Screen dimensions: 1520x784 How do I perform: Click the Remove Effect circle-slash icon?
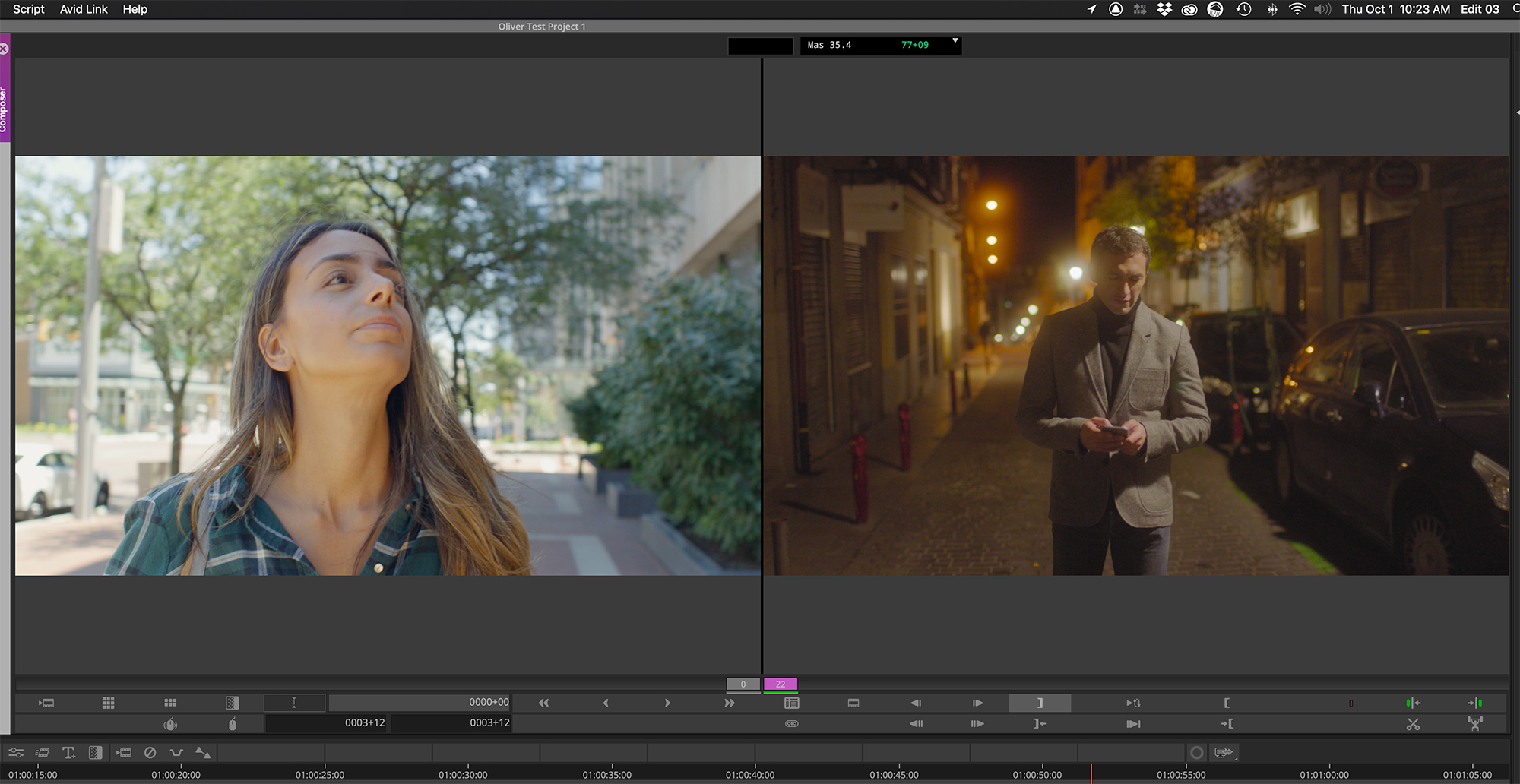tap(150, 752)
